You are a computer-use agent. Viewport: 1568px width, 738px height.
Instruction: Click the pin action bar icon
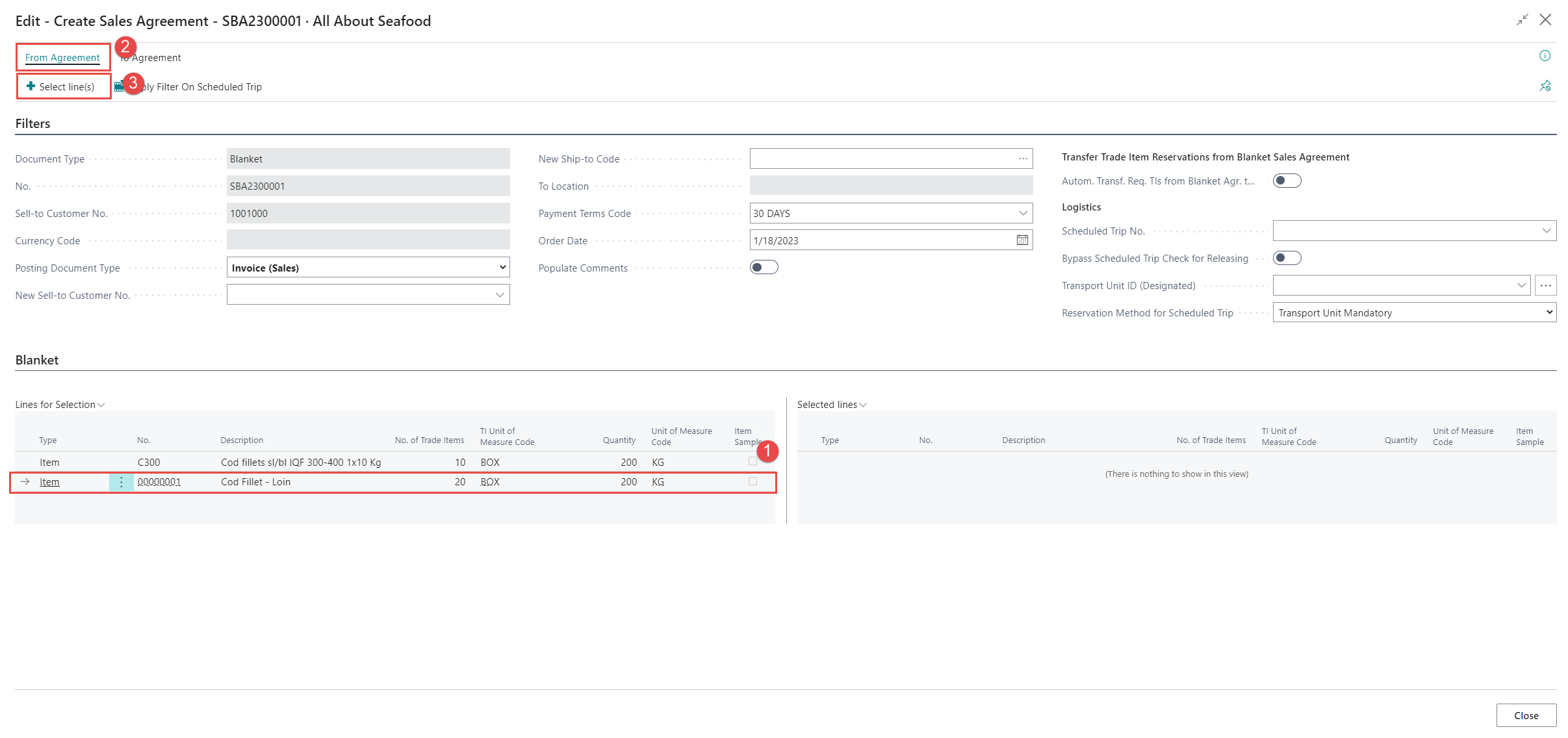point(1545,86)
